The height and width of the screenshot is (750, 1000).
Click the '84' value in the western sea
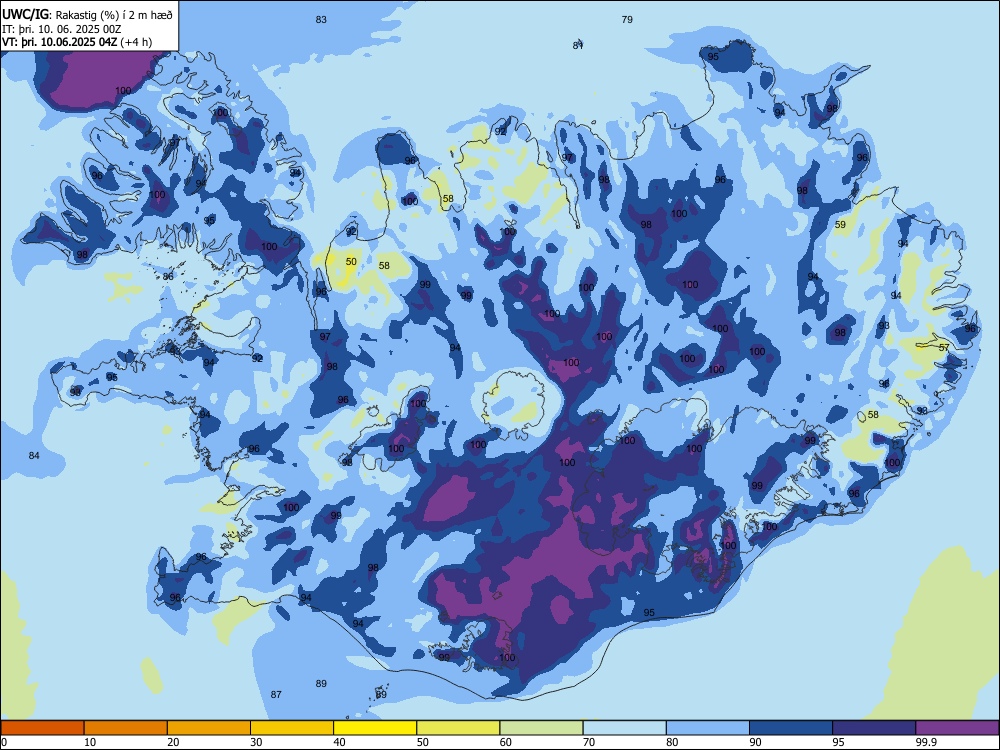(34, 455)
